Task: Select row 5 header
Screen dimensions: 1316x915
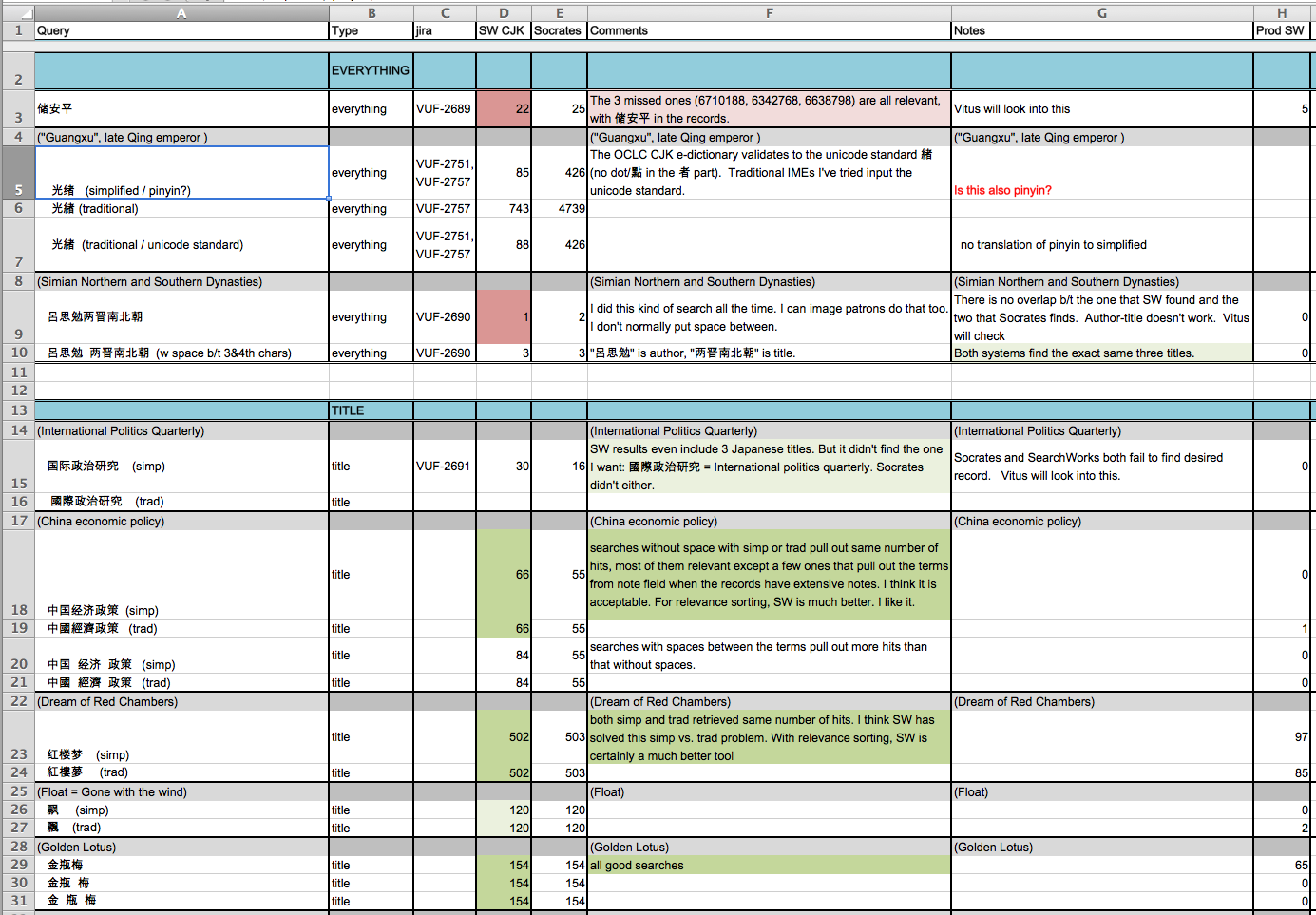Action: pyautogui.click(x=18, y=173)
